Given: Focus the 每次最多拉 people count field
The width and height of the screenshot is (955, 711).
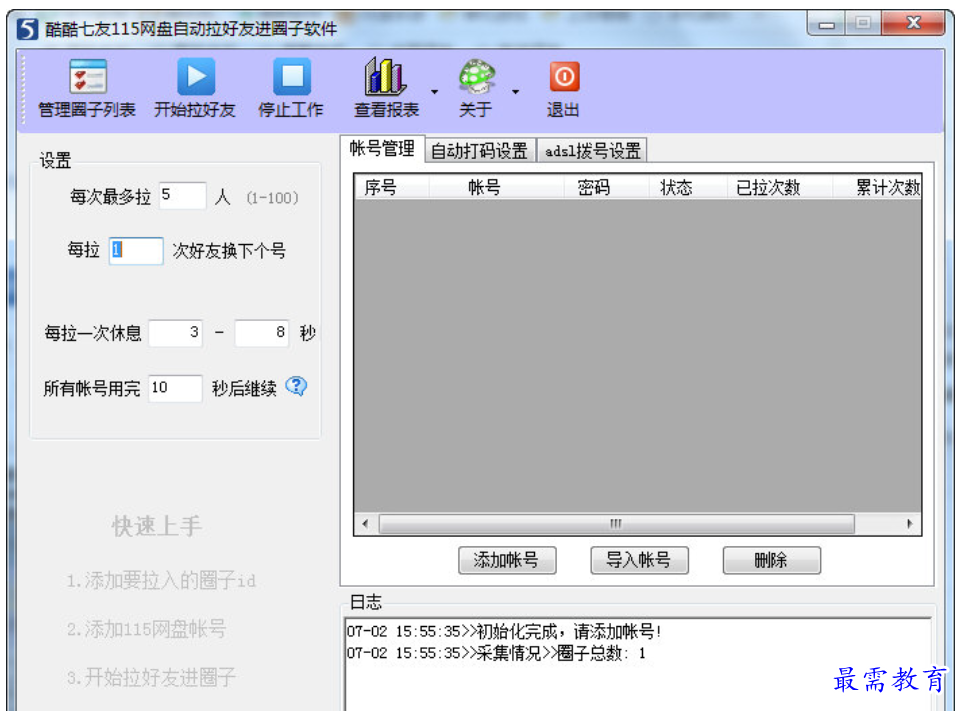Looking at the screenshot, I should pyautogui.click(x=182, y=196).
